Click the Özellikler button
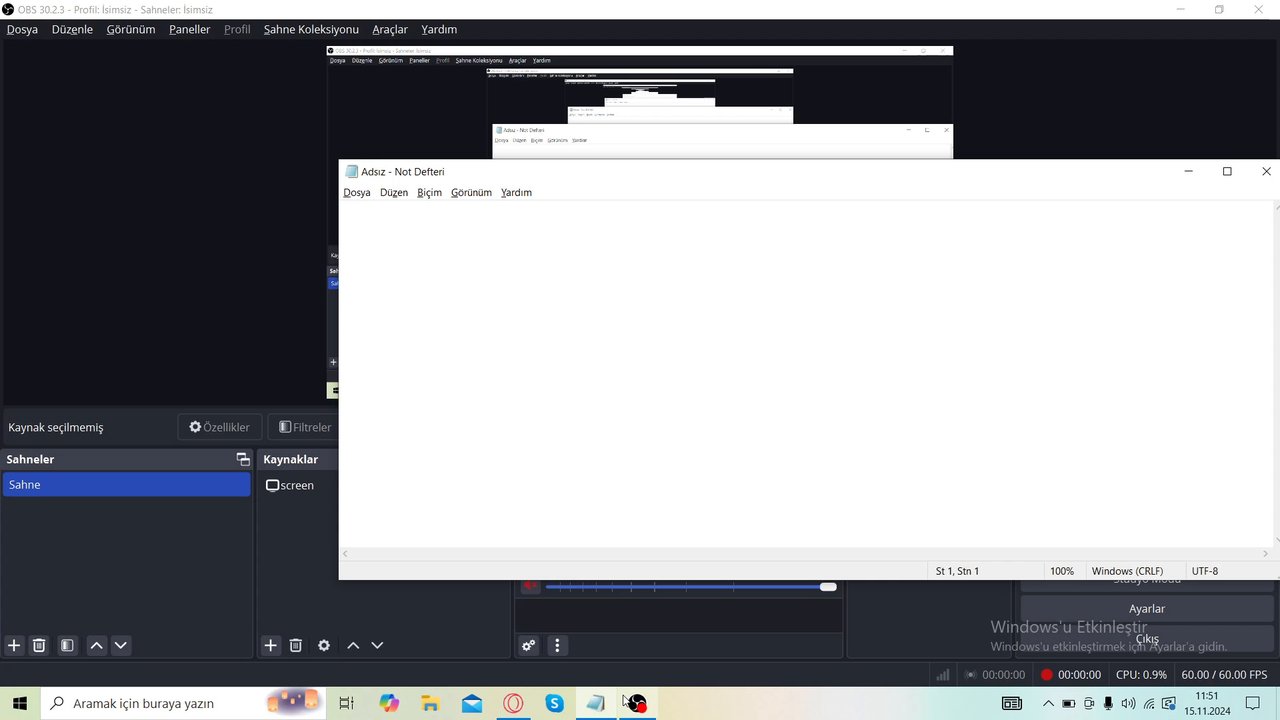This screenshot has height=720, width=1280. click(x=220, y=427)
